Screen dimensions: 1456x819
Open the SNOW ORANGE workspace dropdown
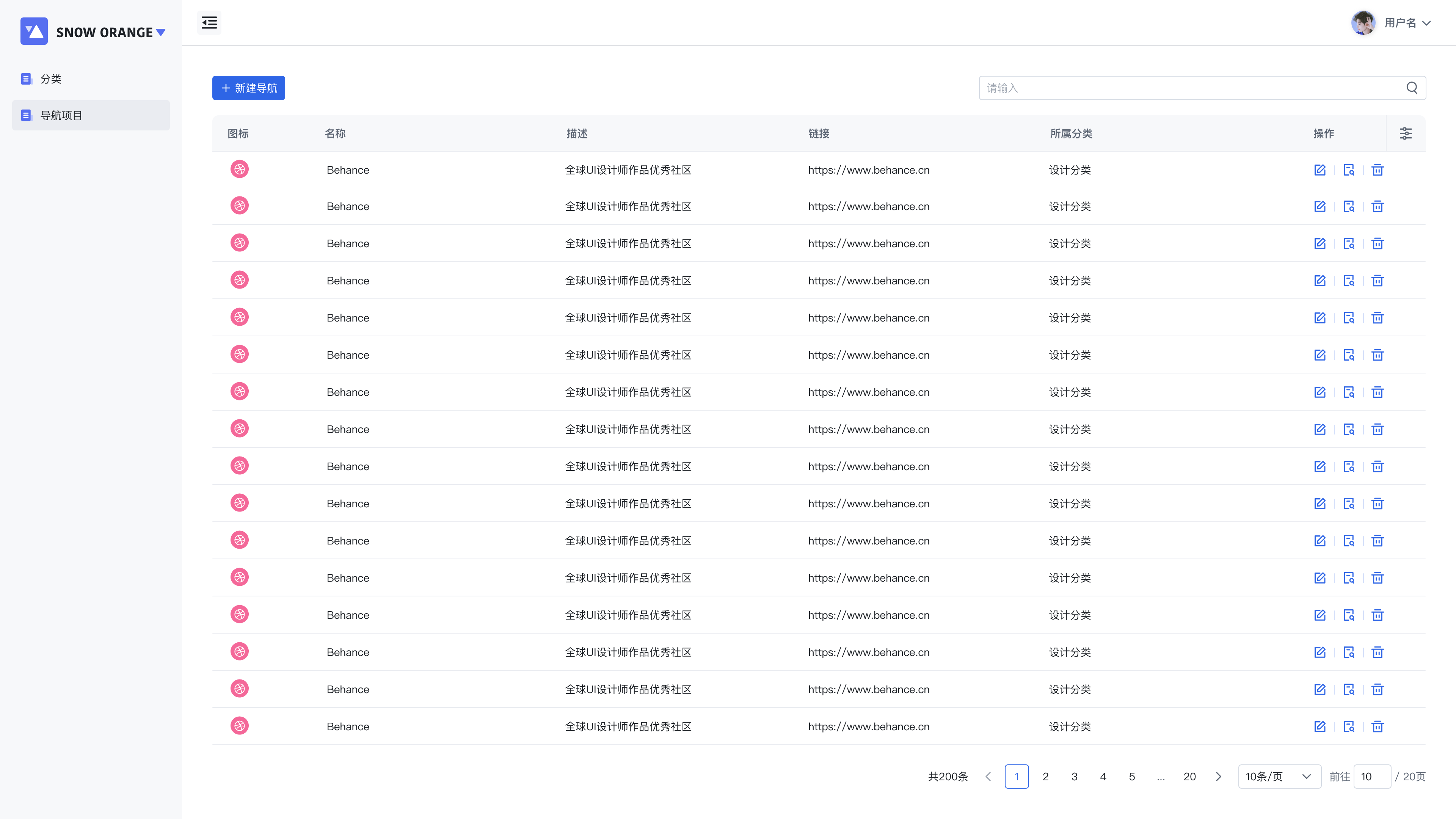coord(160,32)
